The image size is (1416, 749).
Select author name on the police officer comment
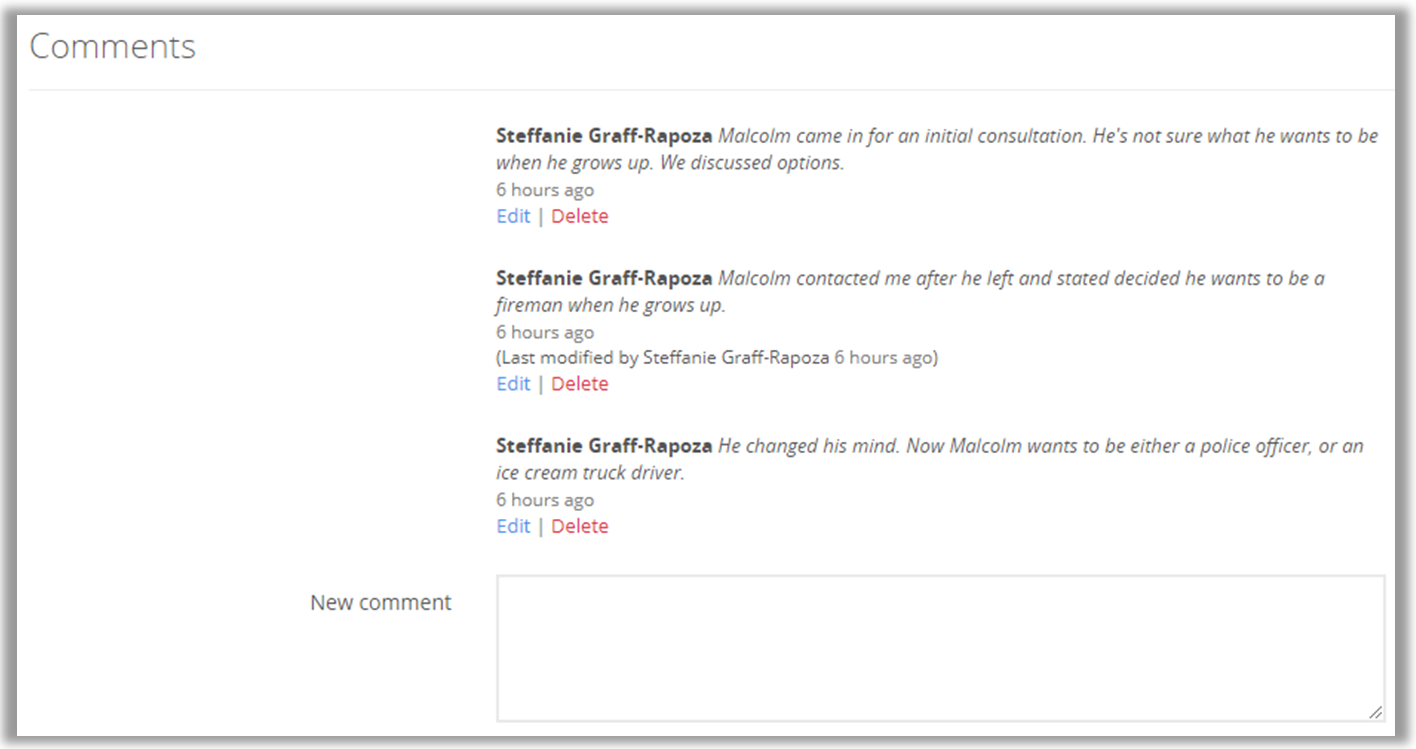pyautogui.click(x=604, y=446)
